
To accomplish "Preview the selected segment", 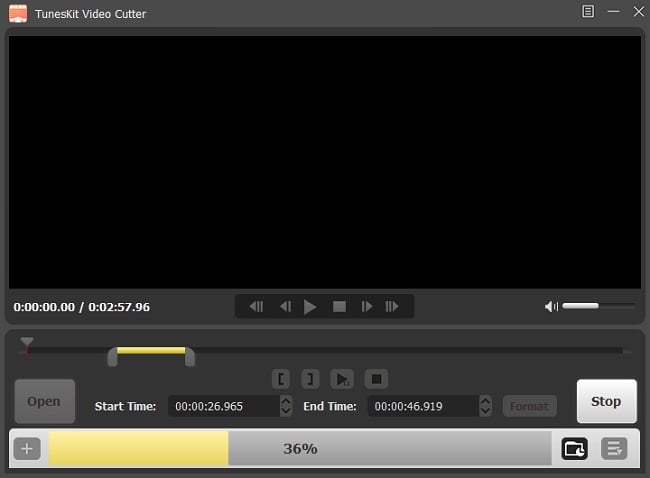I will 342,379.
